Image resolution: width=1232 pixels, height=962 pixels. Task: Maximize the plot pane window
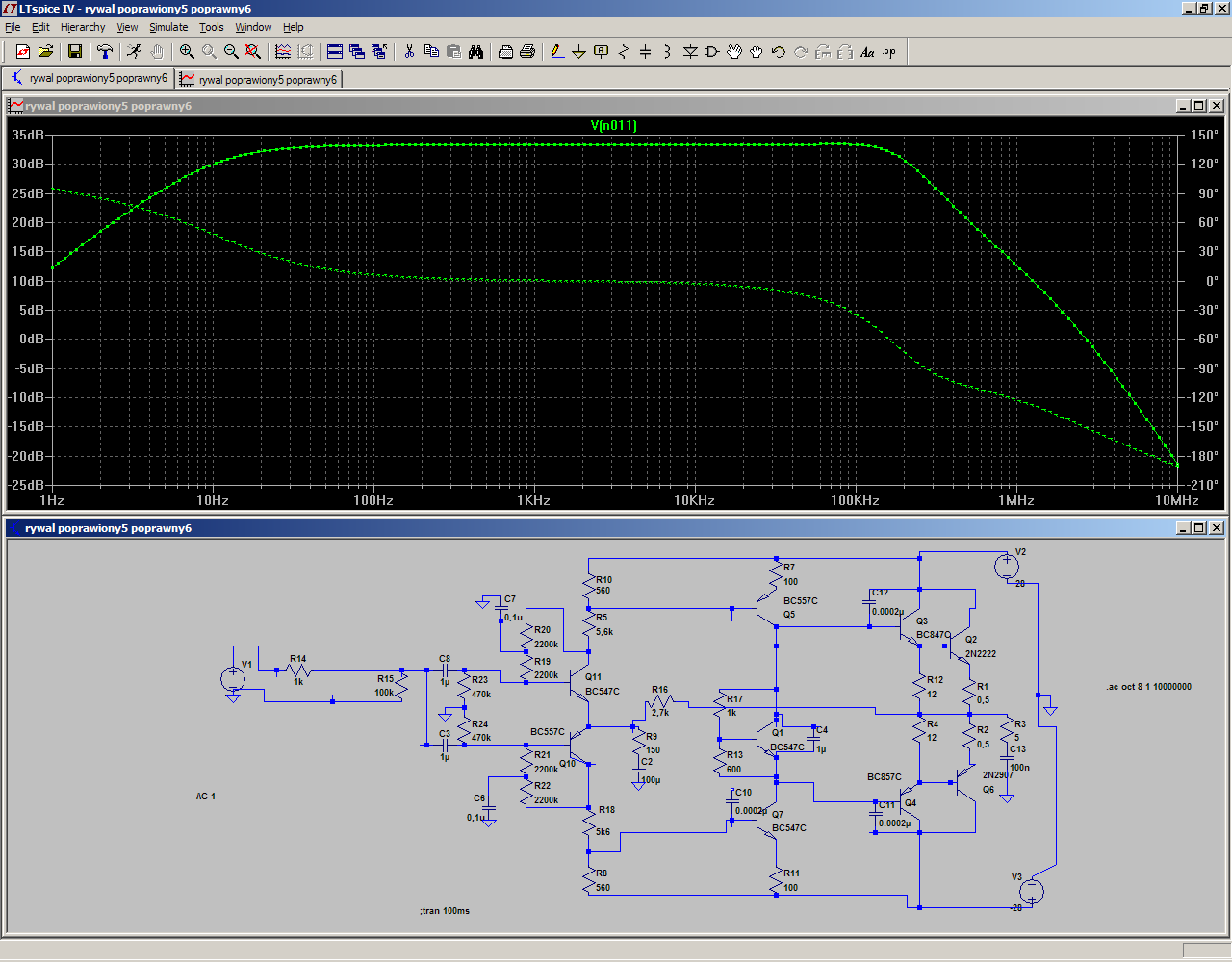click(x=1198, y=106)
